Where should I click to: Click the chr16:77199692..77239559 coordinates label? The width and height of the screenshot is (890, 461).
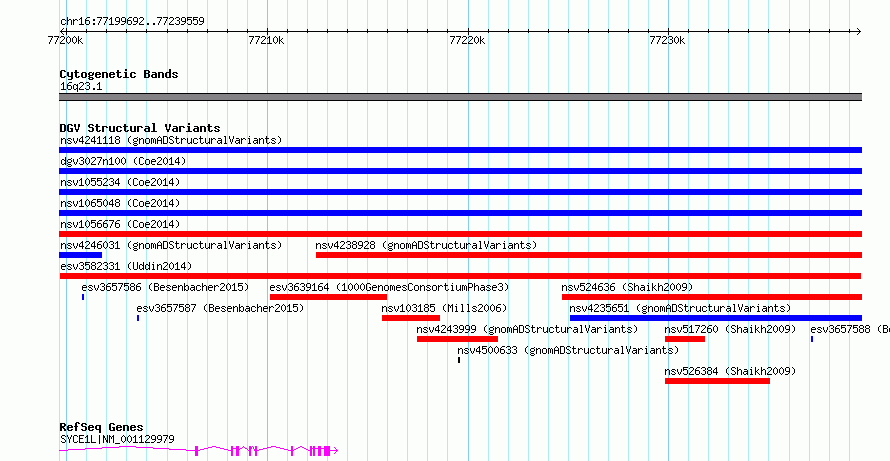pyautogui.click(x=132, y=22)
